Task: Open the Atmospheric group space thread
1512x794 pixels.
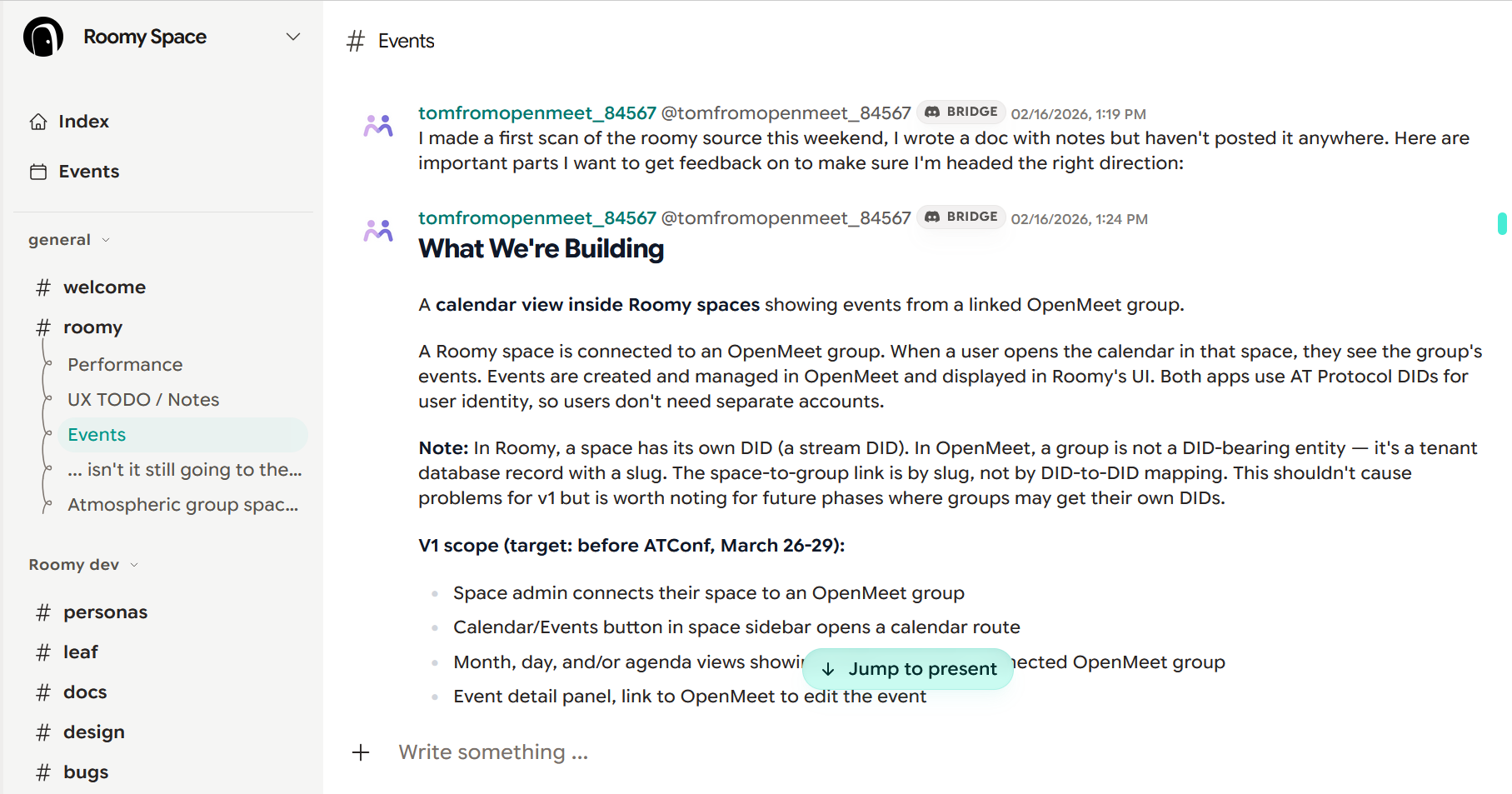Action: 182,505
